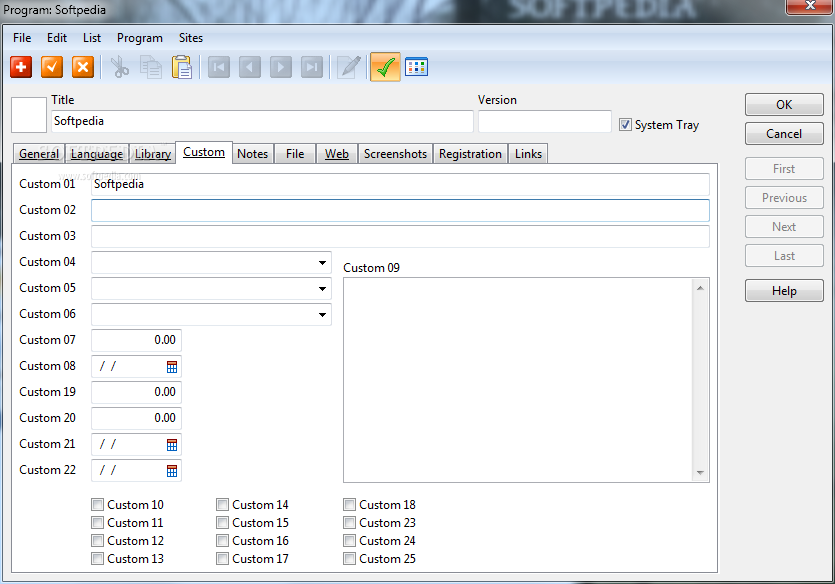Screen dimensions: 835x584
Task: Check the Custom 13 checkbox
Action: click(97, 559)
